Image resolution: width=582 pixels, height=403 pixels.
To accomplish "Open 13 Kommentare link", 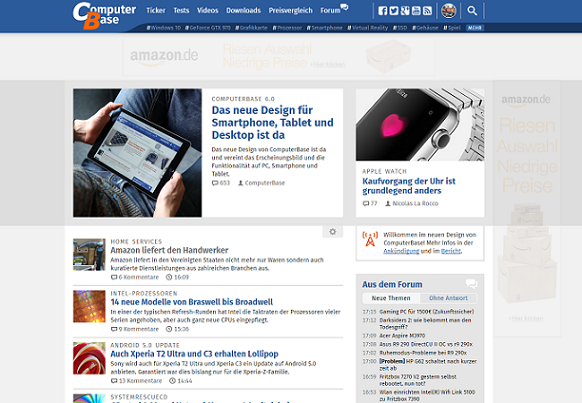I will pos(137,381).
